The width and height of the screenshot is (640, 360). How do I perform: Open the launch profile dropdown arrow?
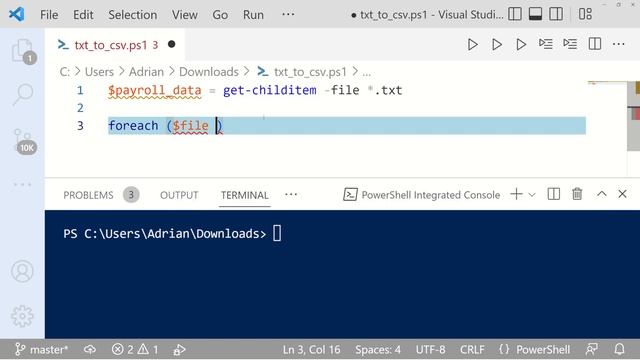click(x=532, y=195)
